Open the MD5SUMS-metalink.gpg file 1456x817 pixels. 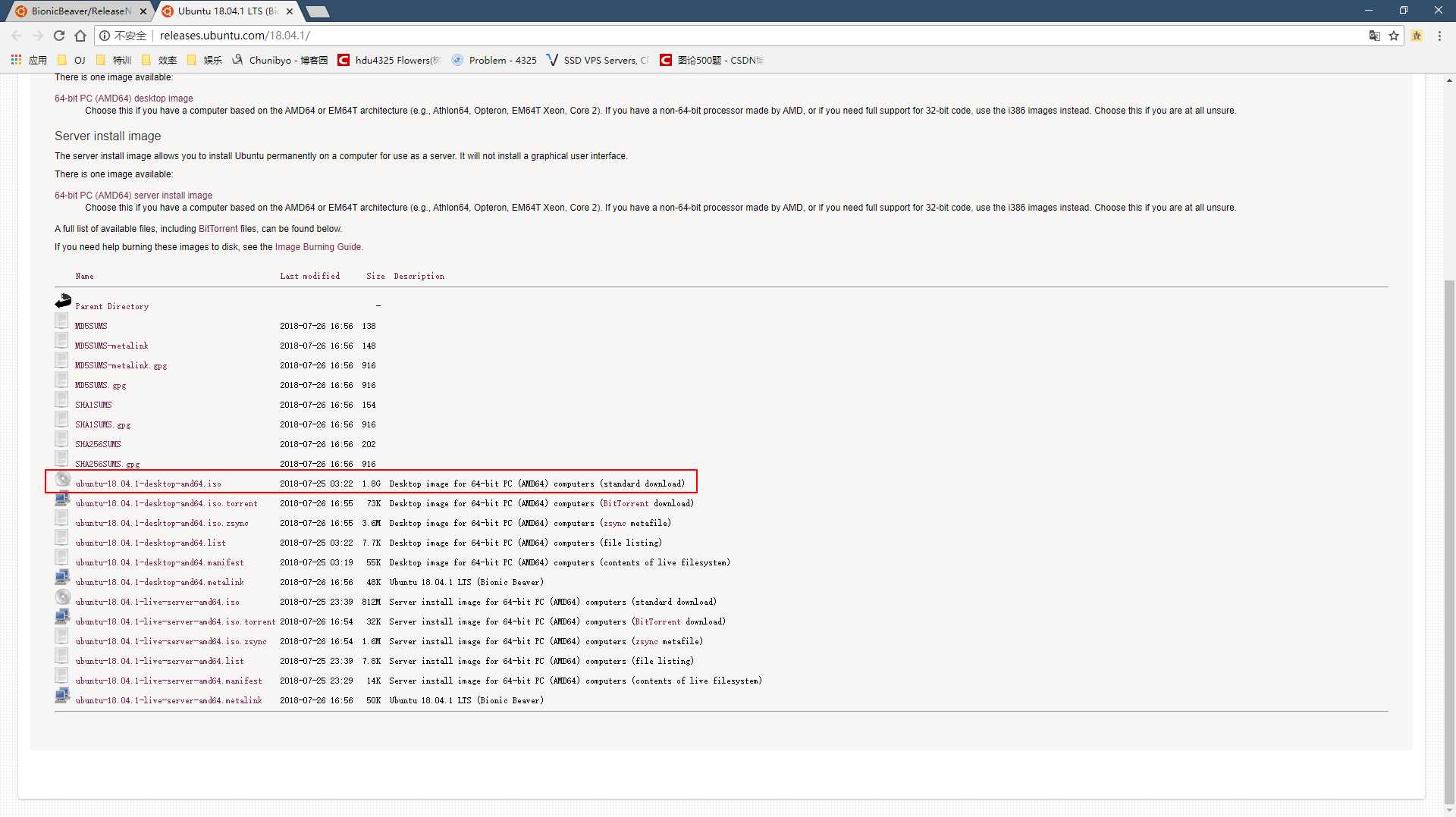click(121, 365)
